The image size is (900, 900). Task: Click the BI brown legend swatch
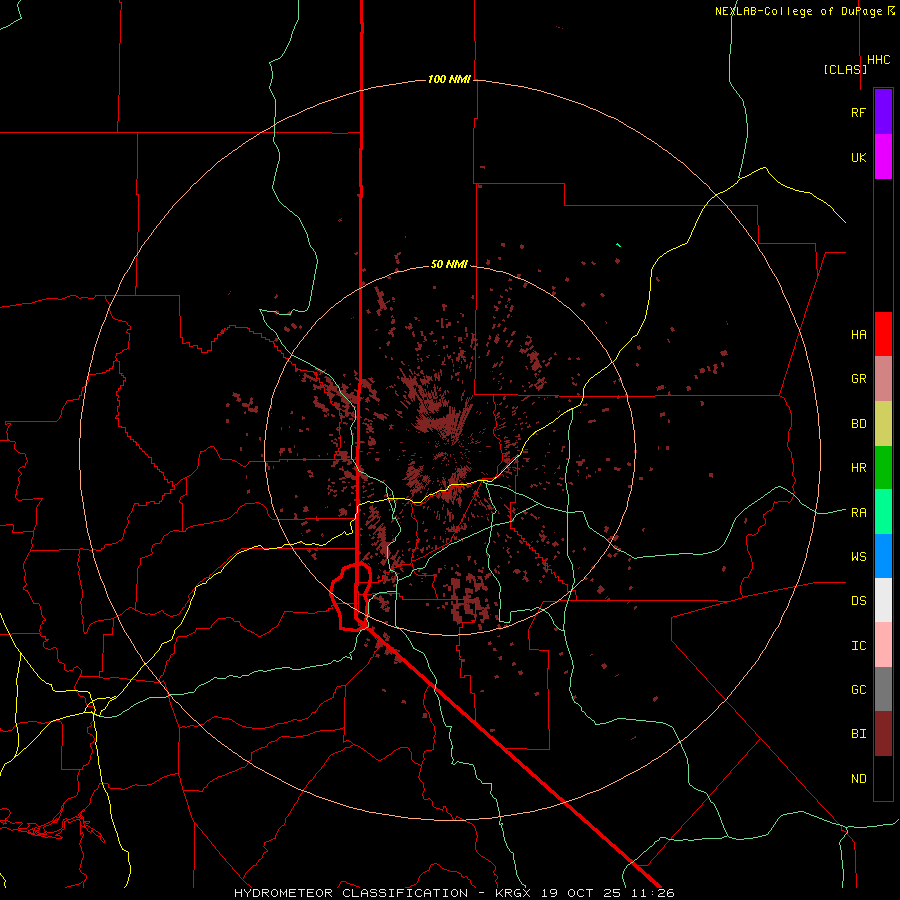pyautogui.click(x=883, y=734)
